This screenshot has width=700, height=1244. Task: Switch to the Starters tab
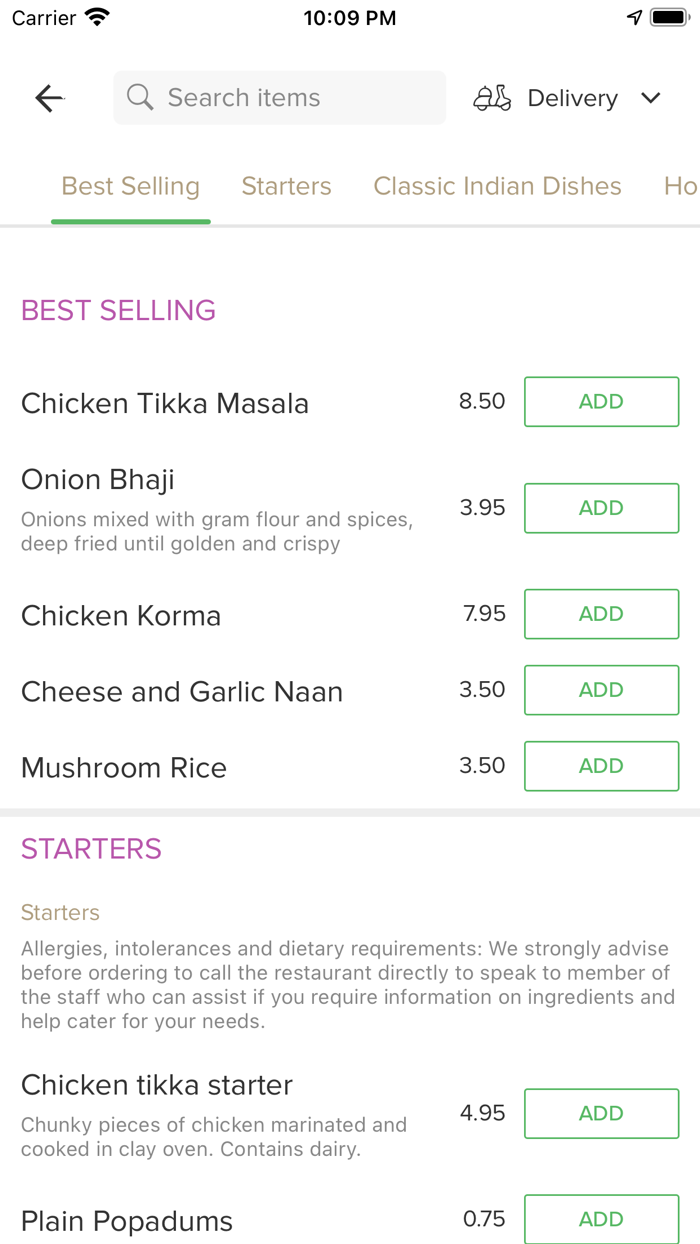tap(286, 186)
